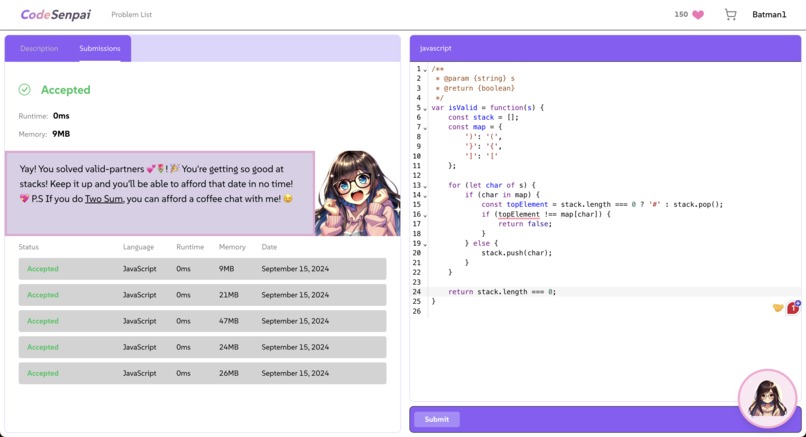Follow the Two Sum link
Image resolution: width=806 pixels, height=437 pixels.
[x=104, y=198]
